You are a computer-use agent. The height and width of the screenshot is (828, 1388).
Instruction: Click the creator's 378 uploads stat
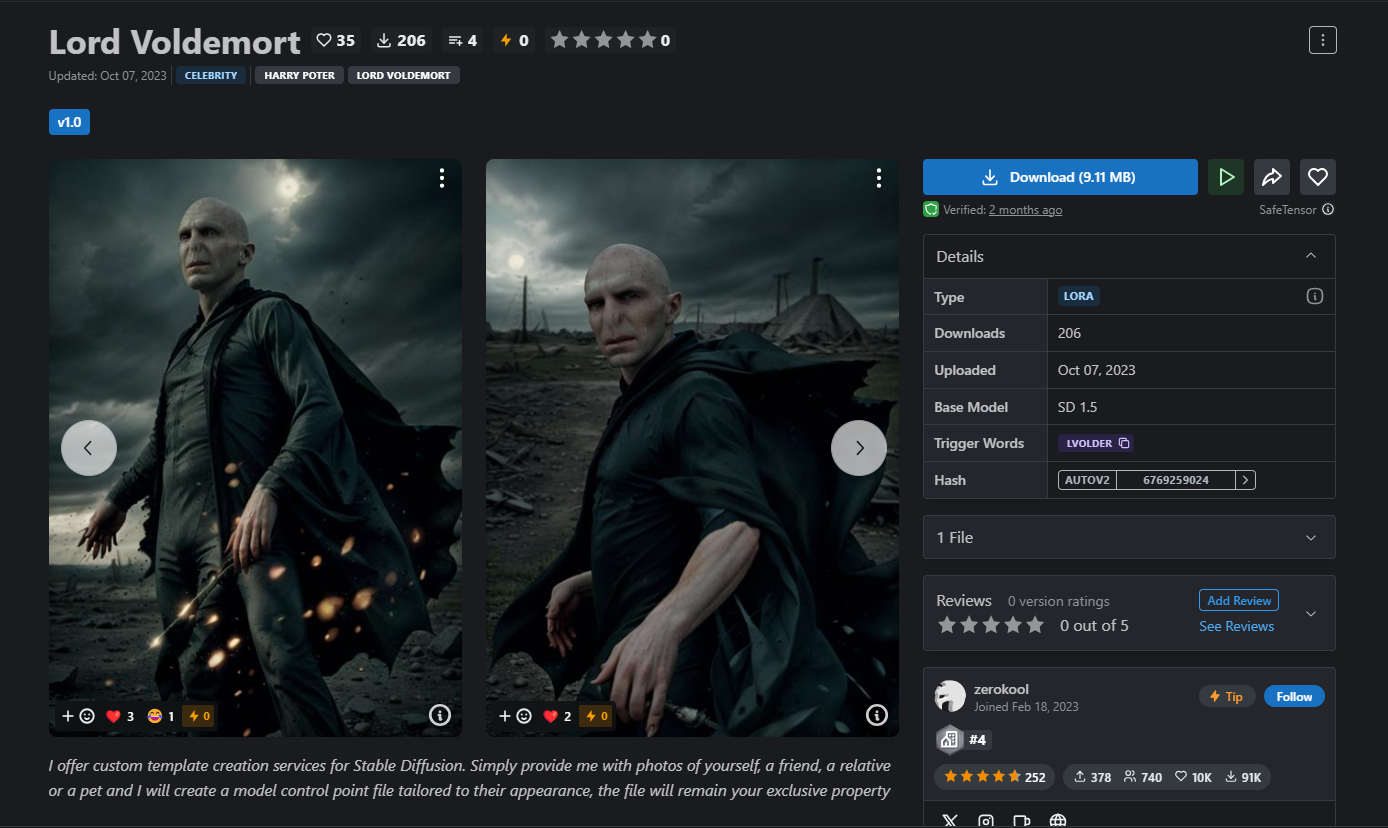pos(1093,777)
